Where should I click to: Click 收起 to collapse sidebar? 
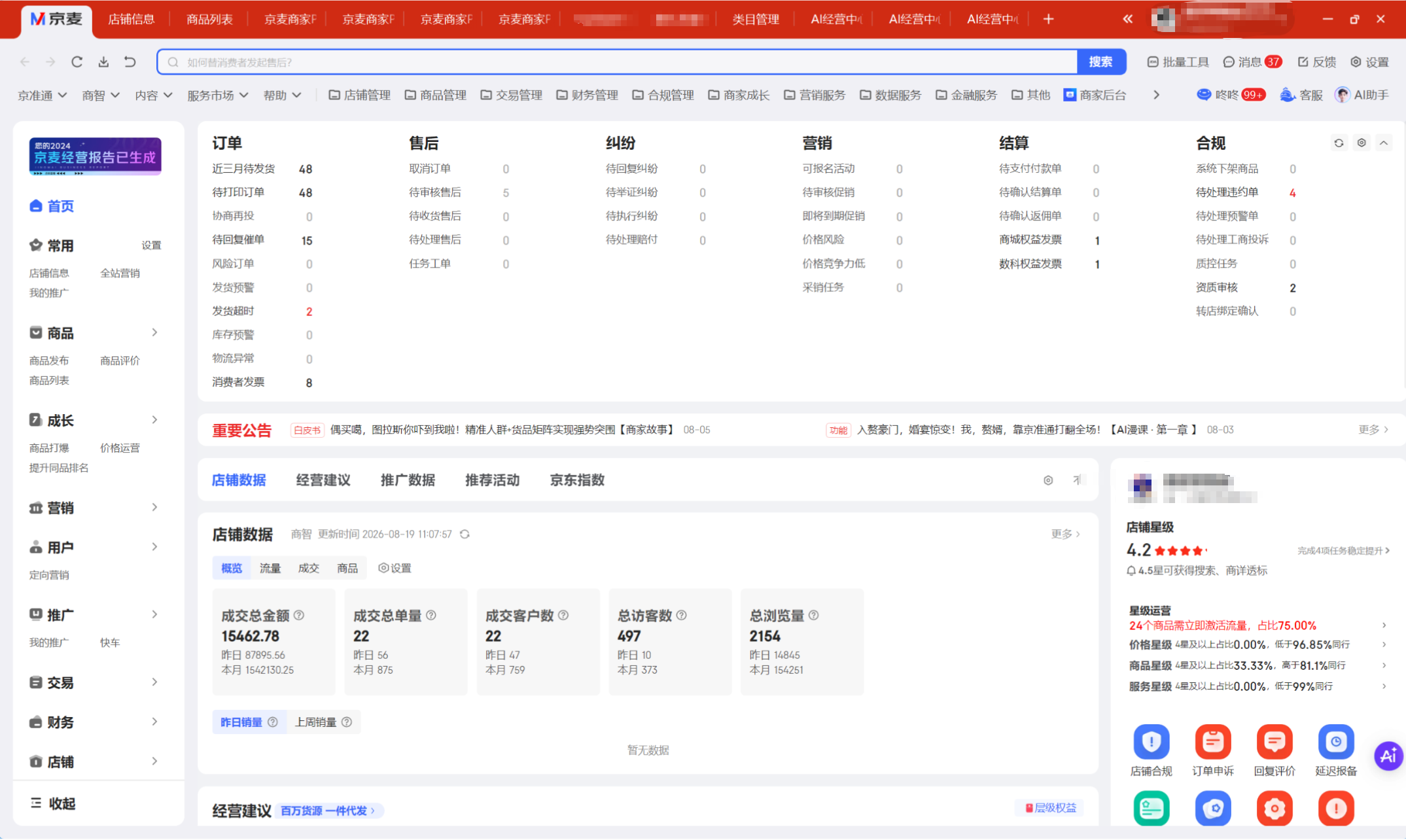[54, 803]
